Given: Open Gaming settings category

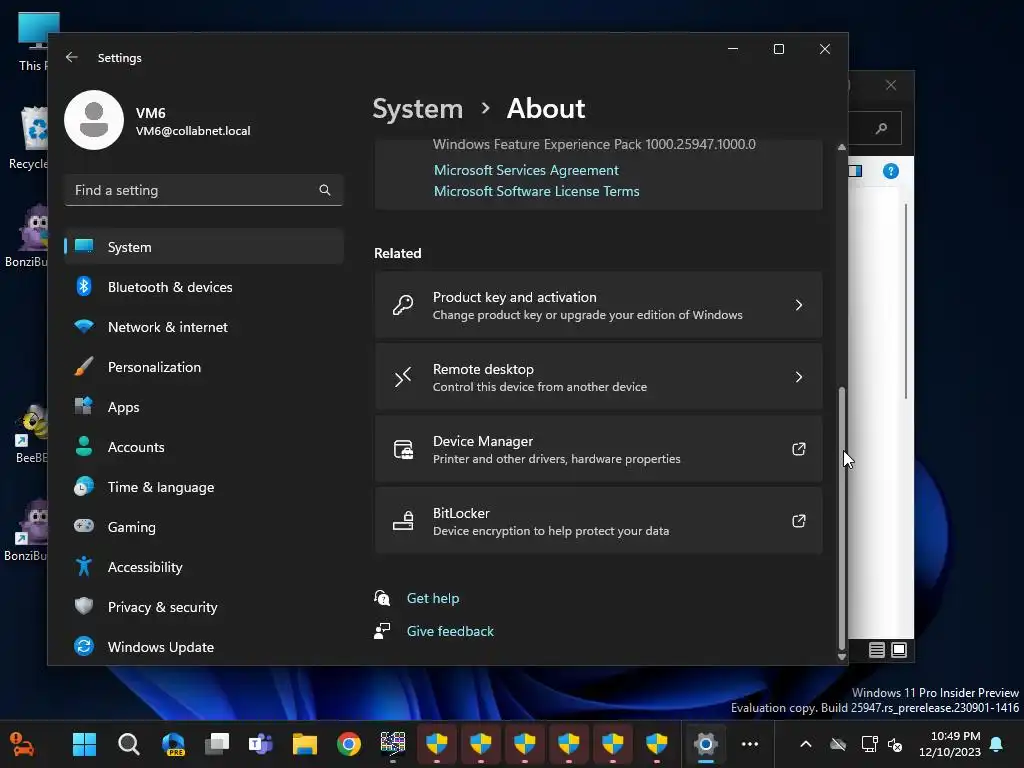Looking at the screenshot, I should [204, 526].
